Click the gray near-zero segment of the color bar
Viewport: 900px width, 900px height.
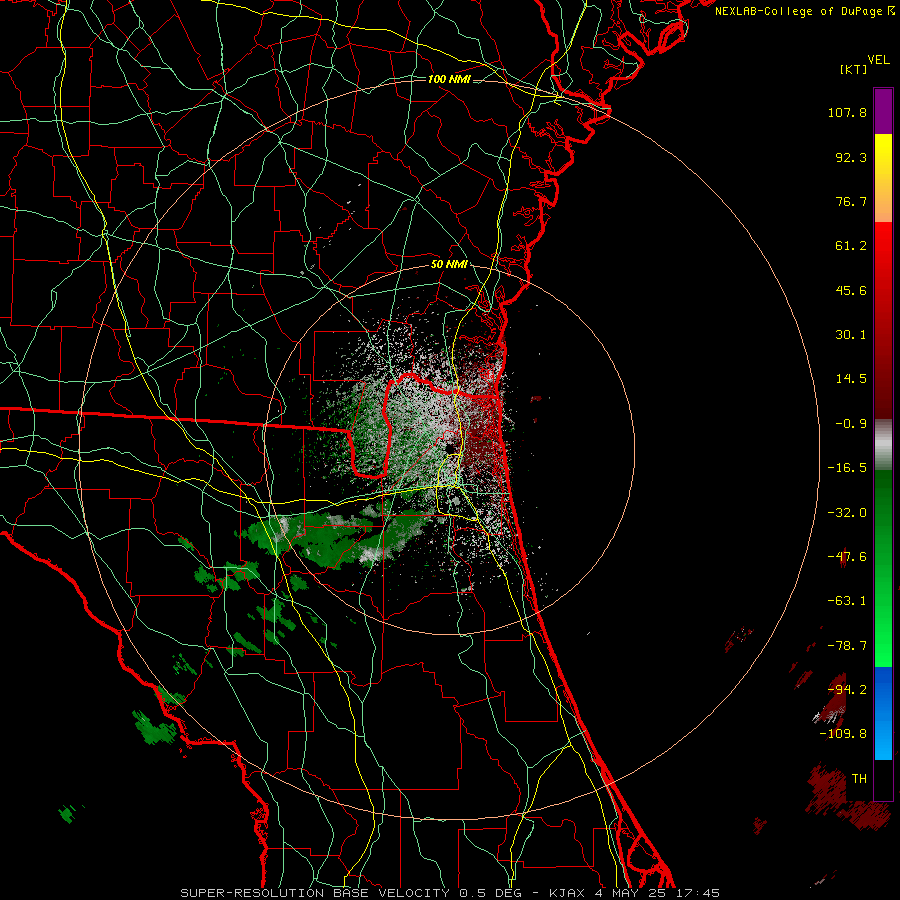883,445
